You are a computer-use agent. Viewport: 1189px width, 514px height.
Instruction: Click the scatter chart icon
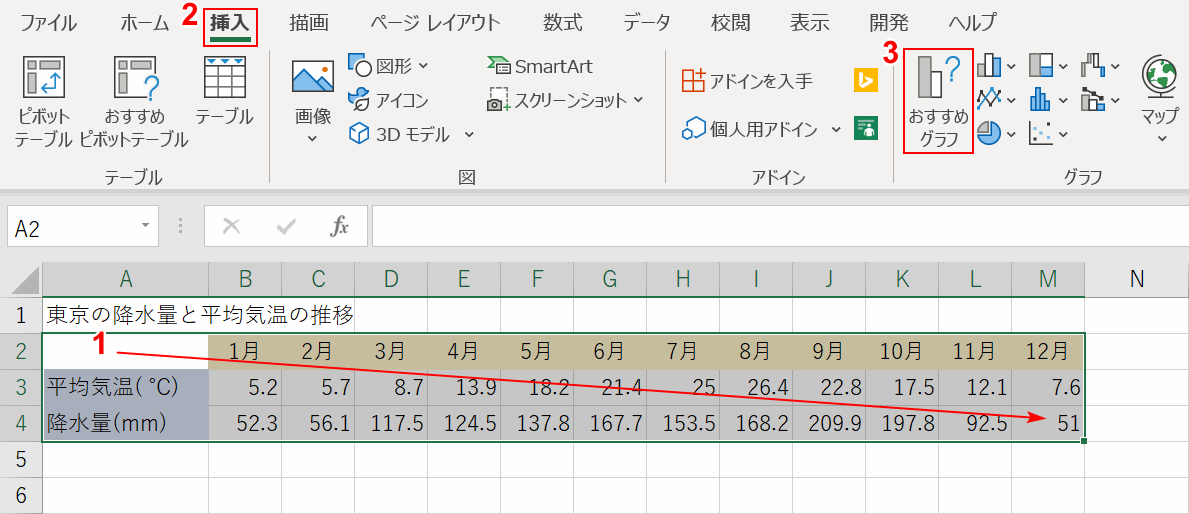pos(1041,134)
